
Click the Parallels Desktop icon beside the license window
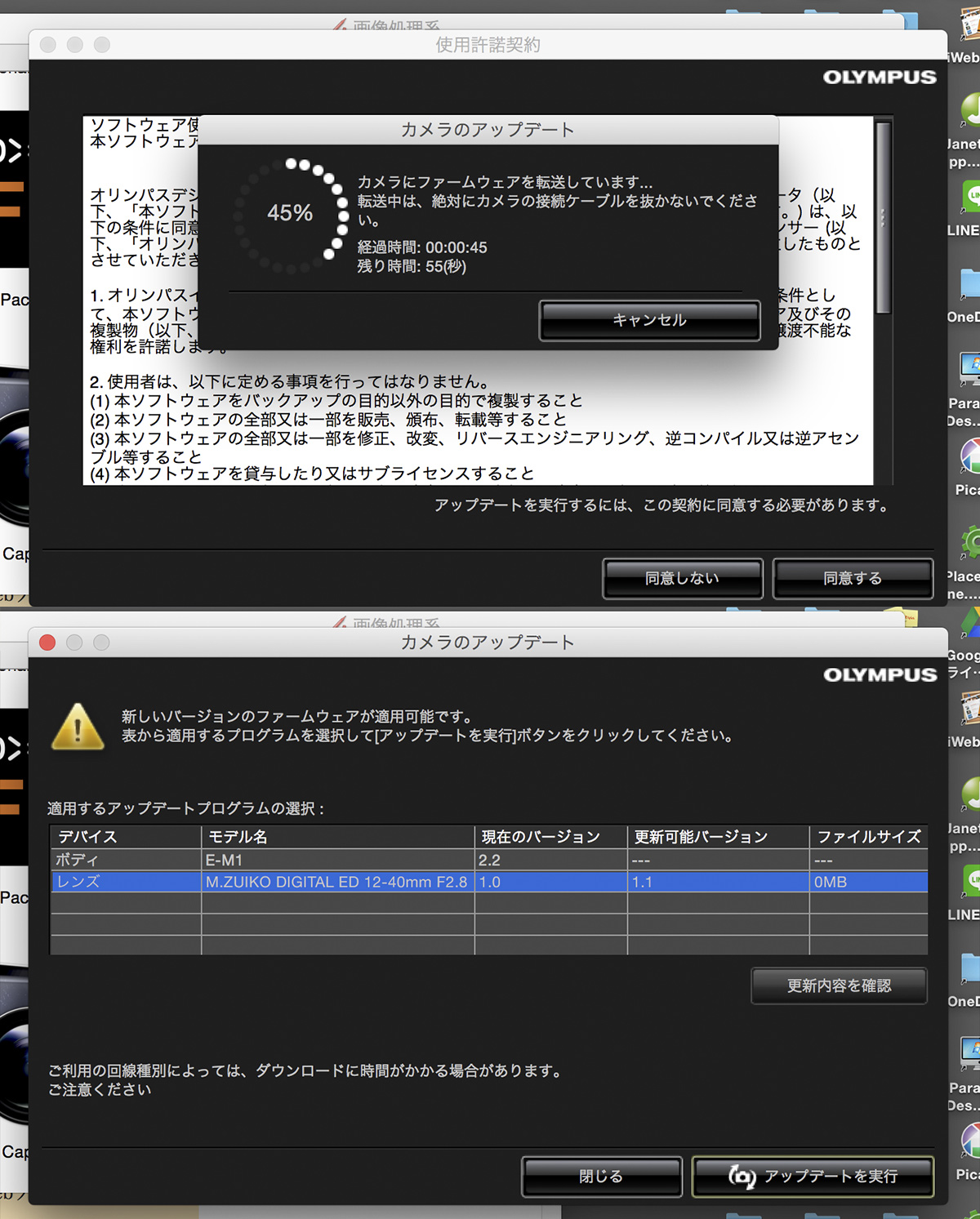(x=969, y=369)
